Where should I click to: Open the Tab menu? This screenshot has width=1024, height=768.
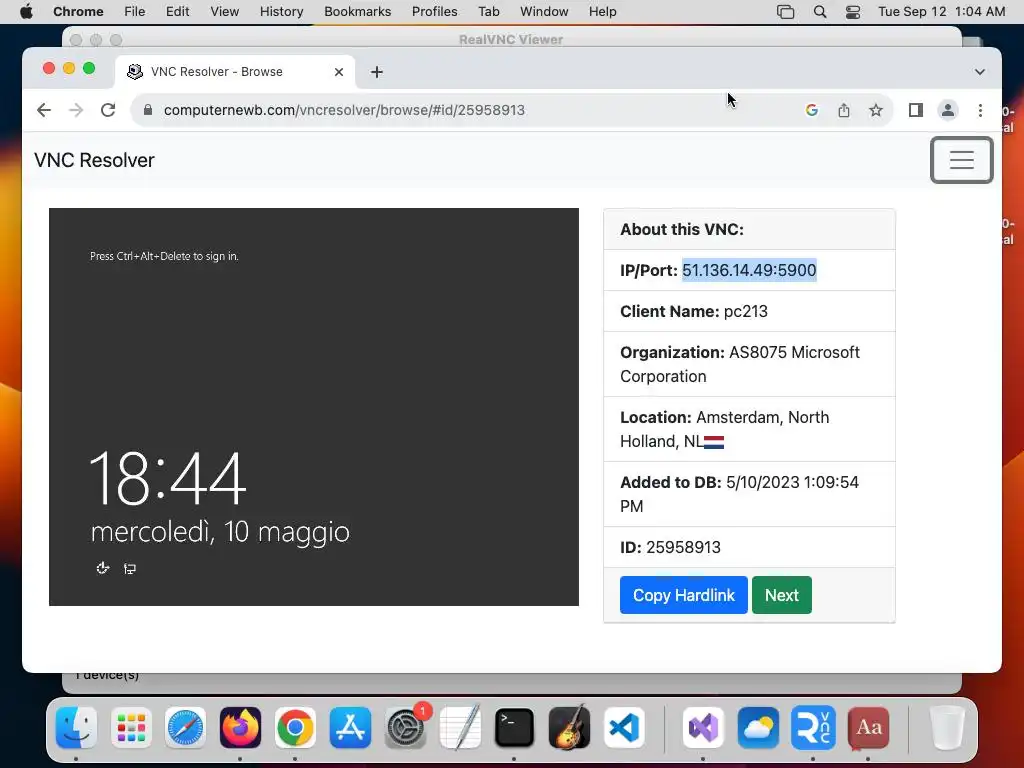pos(488,12)
